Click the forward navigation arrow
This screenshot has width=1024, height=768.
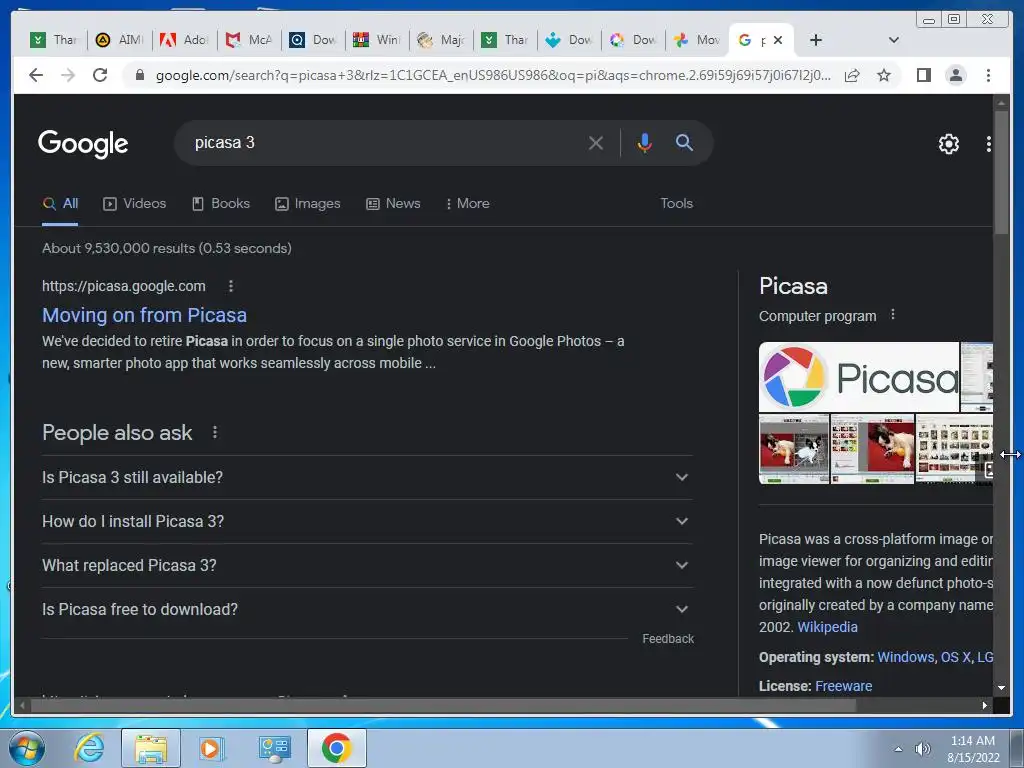[68, 75]
